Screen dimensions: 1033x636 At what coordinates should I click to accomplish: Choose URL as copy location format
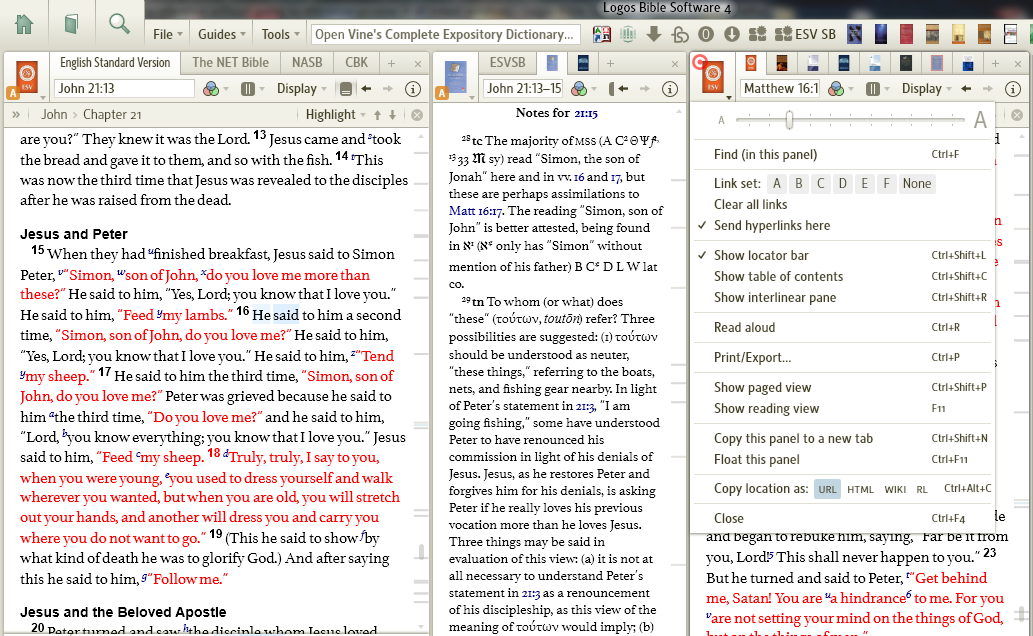coord(827,489)
